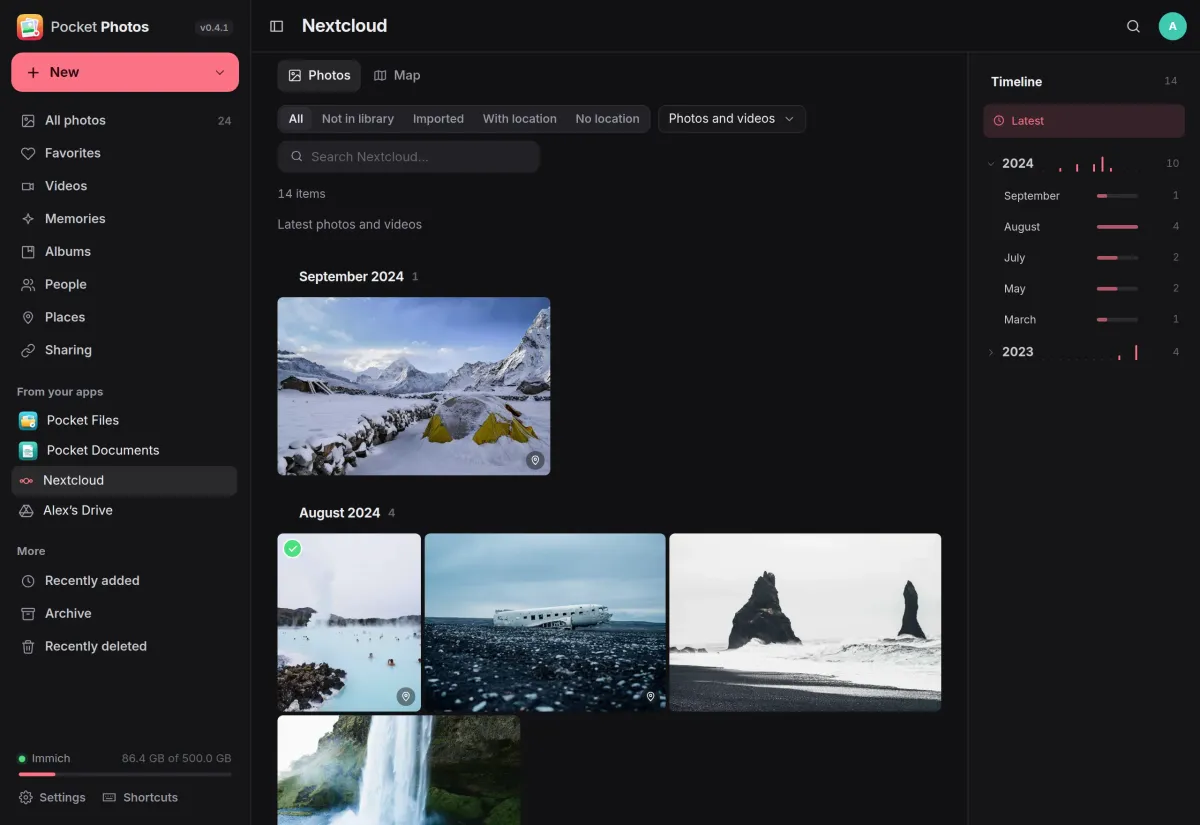1200x825 pixels.
Task: Open All photos in sidebar
Action: 125,120
